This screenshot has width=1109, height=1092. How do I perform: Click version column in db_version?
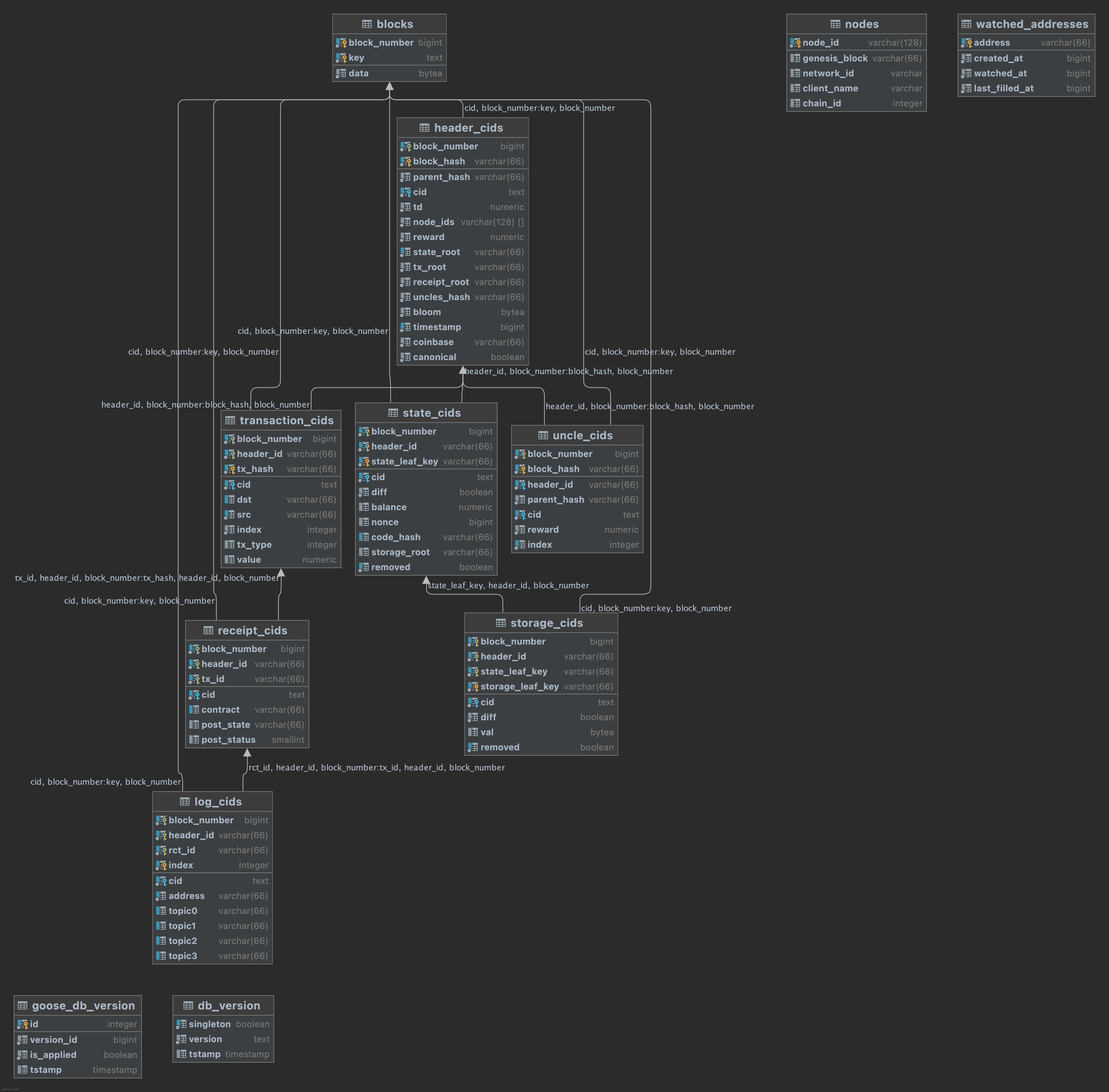coord(223,1039)
